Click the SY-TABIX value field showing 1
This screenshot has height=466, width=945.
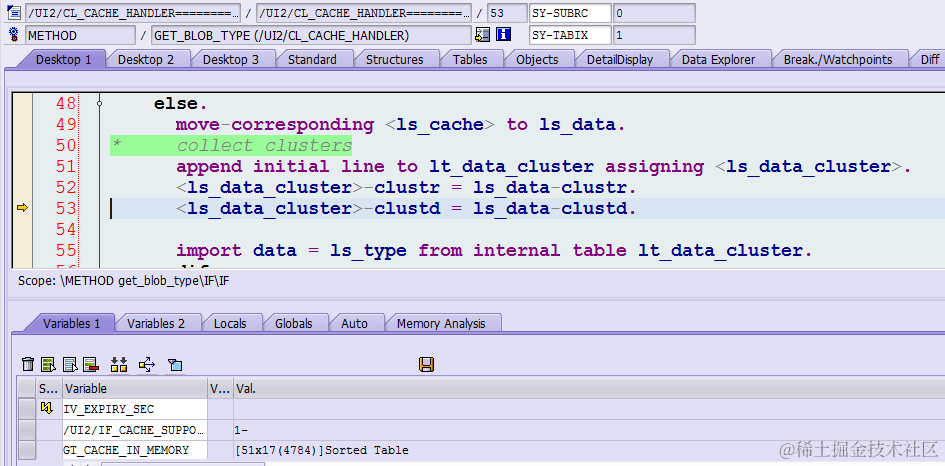click(654, 35)
